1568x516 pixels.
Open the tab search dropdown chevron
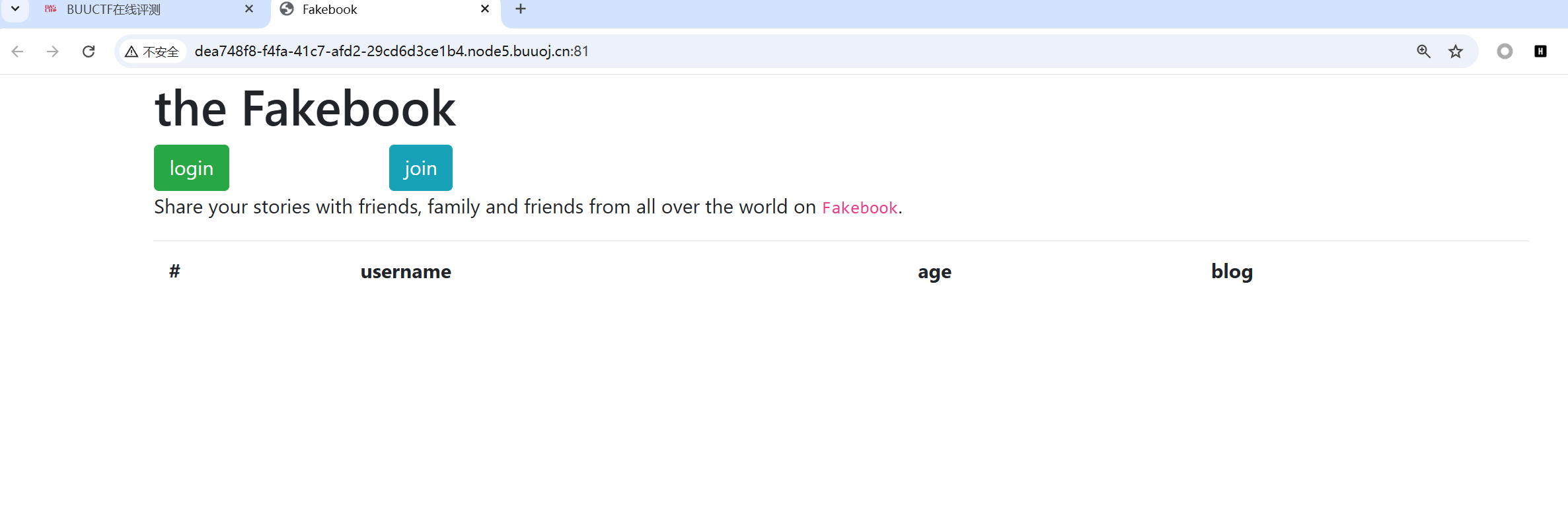coord(15,9)
